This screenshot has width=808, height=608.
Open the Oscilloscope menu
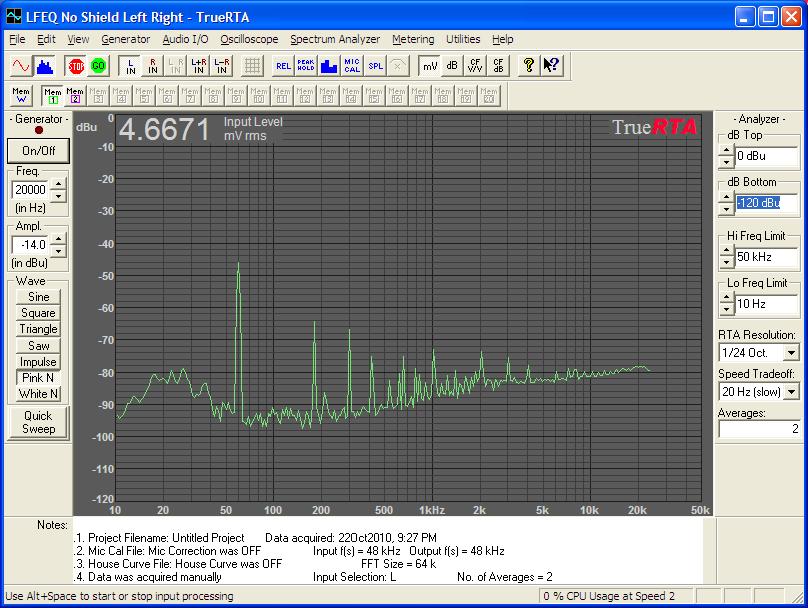tap(249, 39)
